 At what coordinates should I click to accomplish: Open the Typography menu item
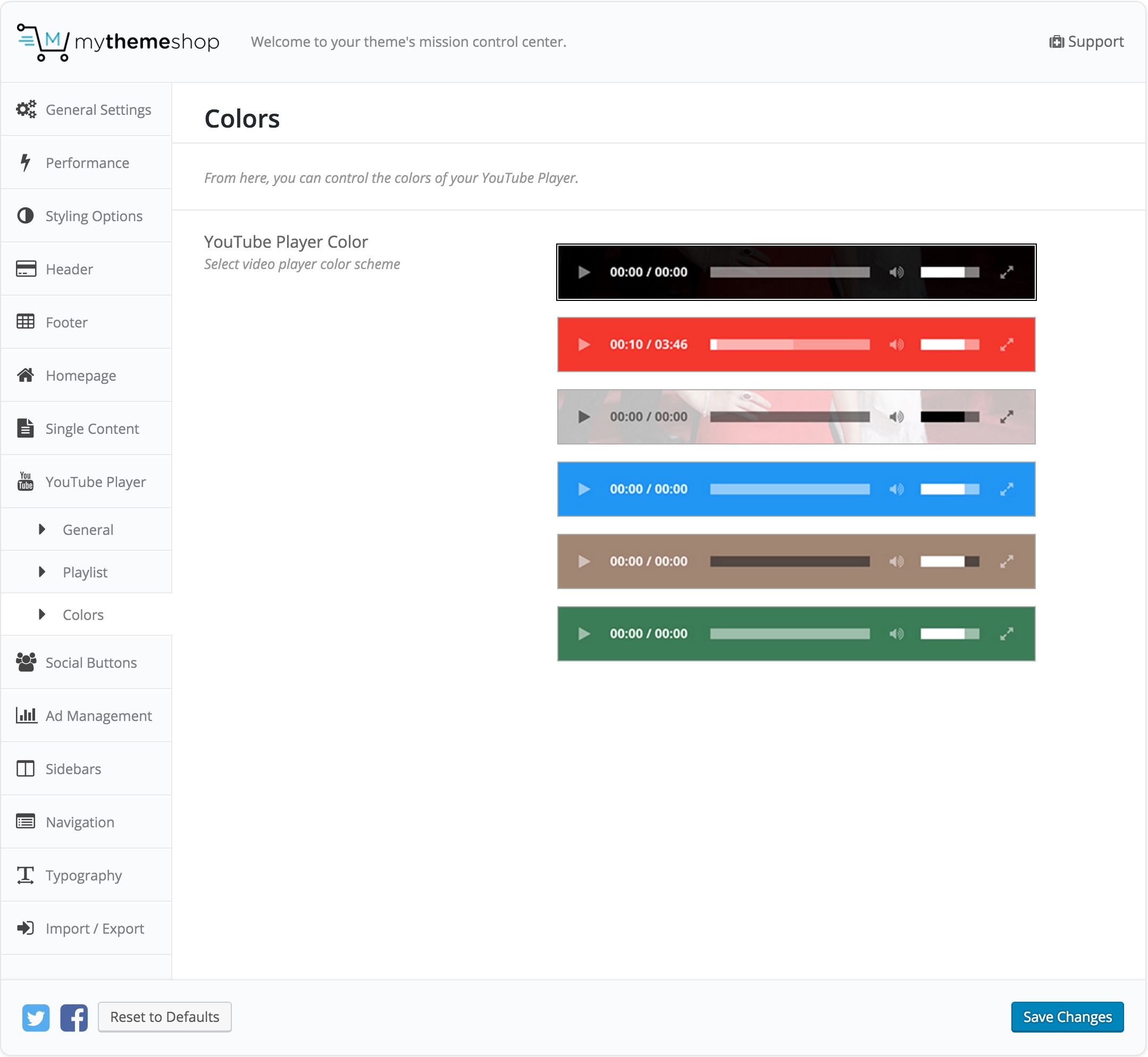[x=83, y=875]
